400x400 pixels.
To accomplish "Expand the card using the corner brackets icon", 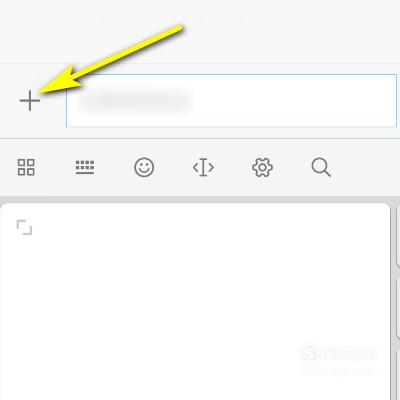I will point(24,227).
